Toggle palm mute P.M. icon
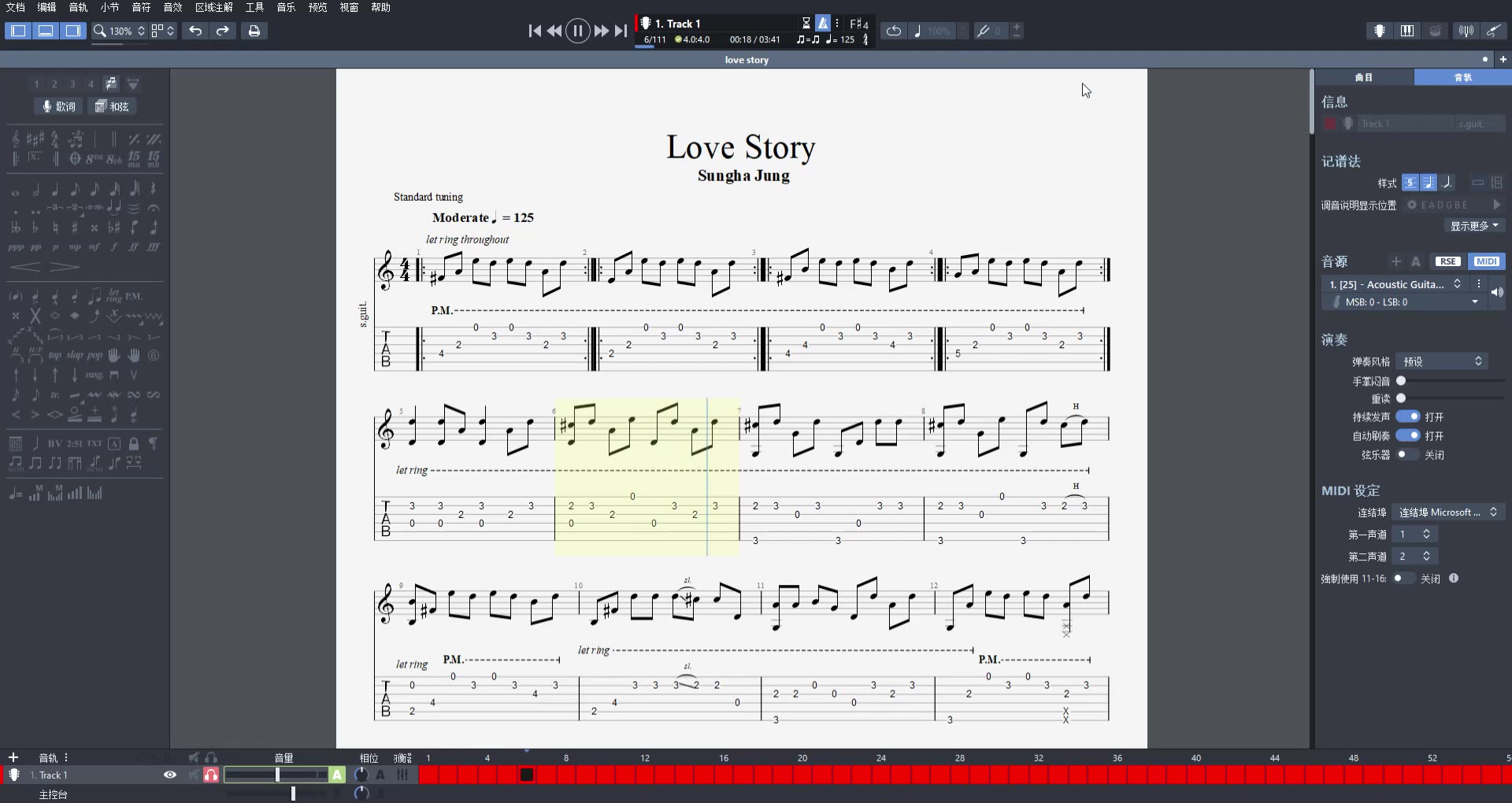This screenshot has width=1512, height=803. (134, 296)
